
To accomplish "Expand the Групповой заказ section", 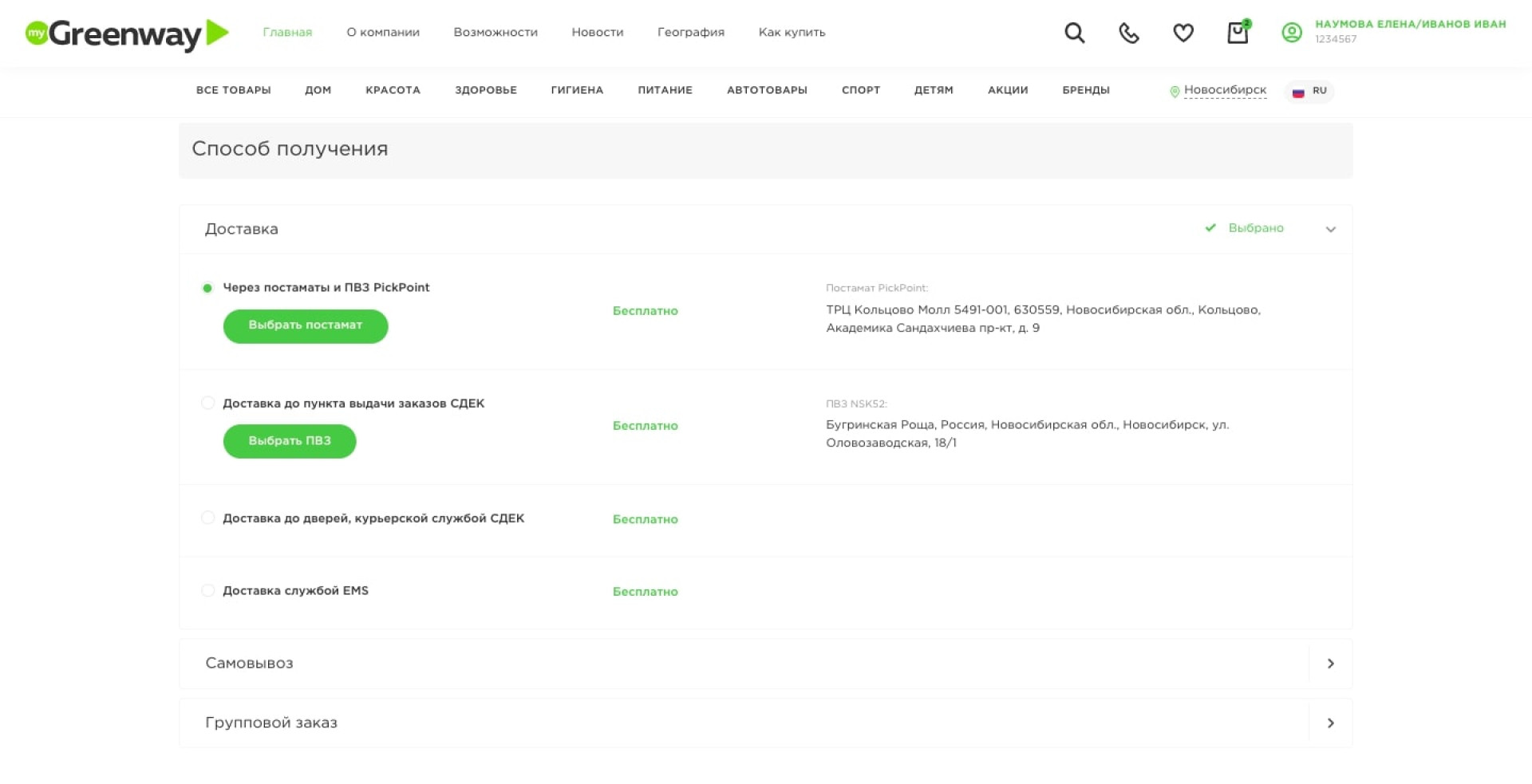I will point(1330,723).
